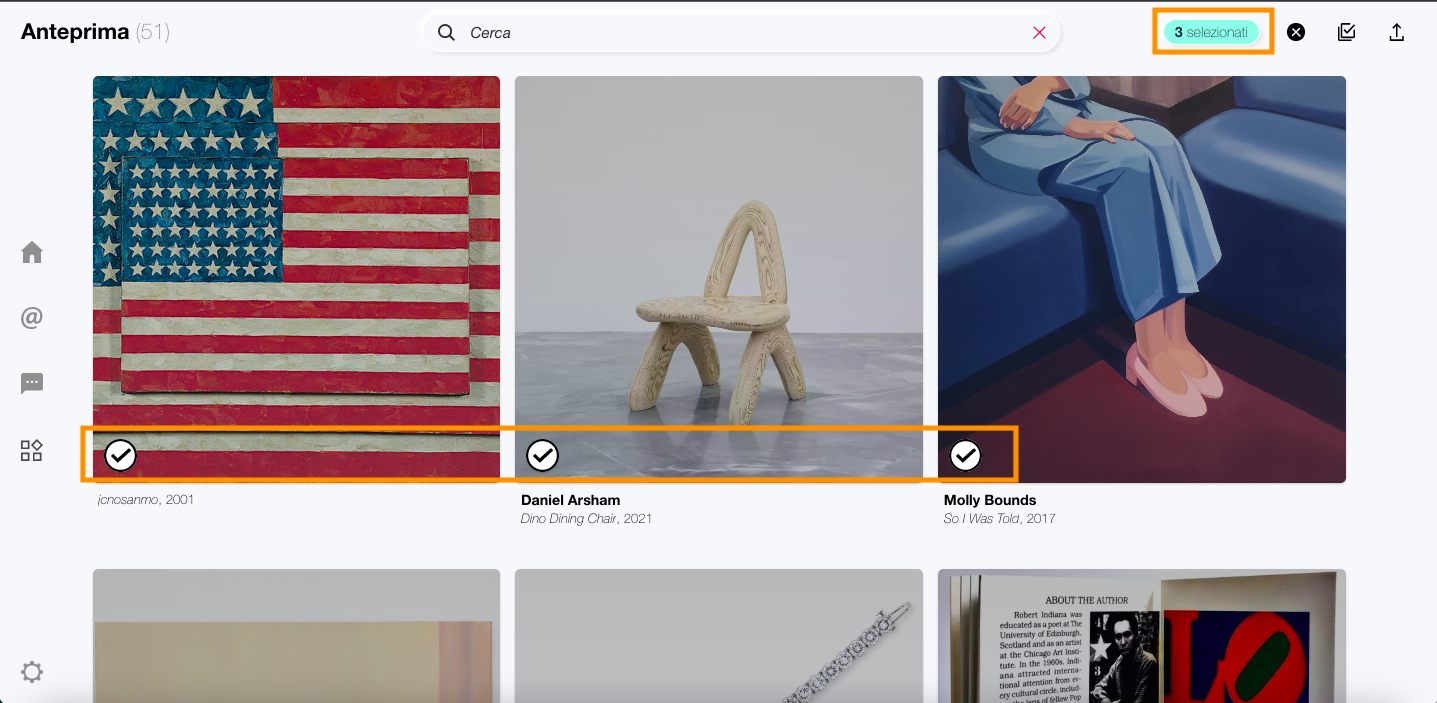Click the select-all checkbox icon
The height and width of the screenshot is (703, 1437).
tap(1347, 32)
